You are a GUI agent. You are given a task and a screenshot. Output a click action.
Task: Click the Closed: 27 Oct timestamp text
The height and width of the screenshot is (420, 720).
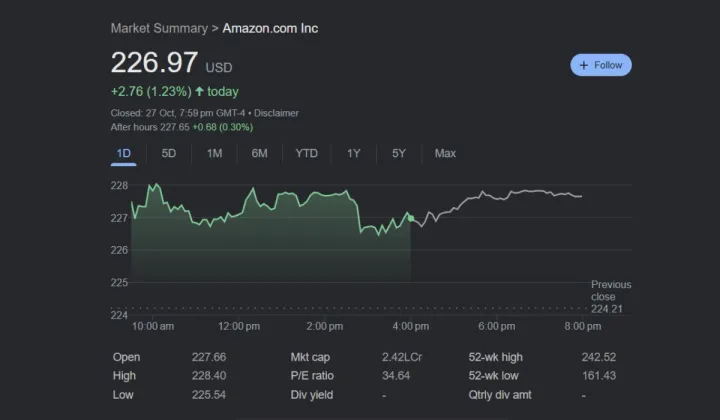coord(178,113)
